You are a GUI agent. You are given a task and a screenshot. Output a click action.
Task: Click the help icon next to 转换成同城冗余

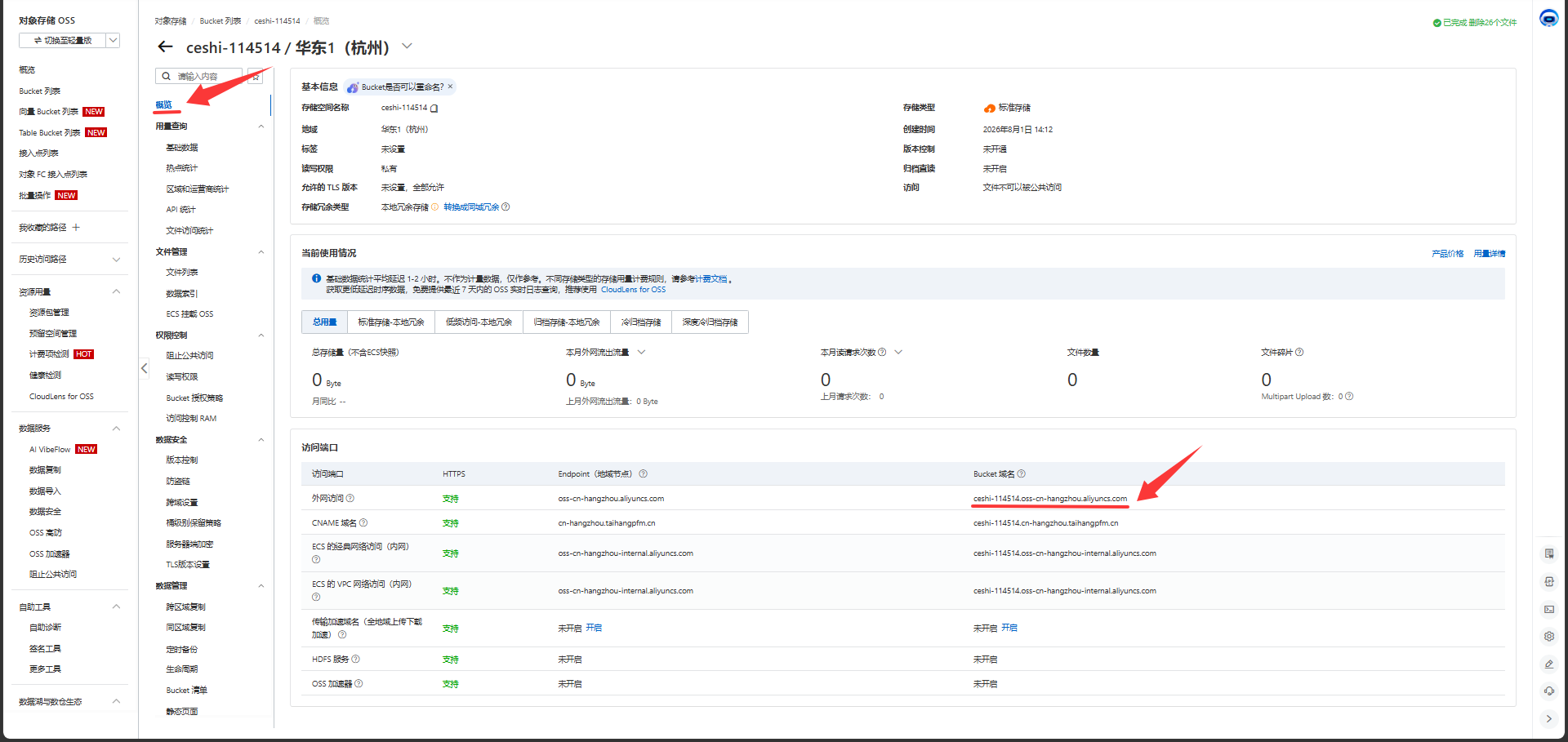tap(506, 207)
